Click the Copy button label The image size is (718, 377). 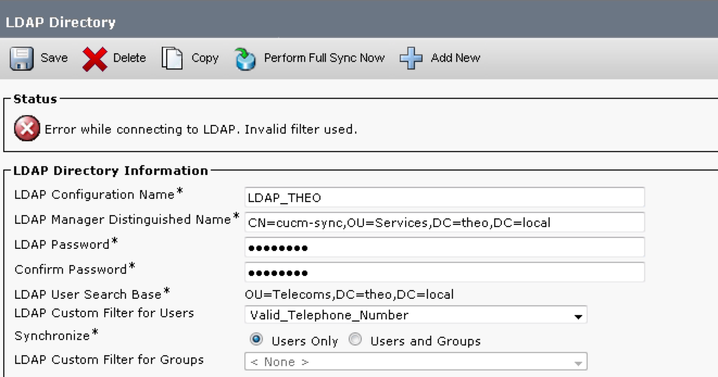(205, 58)
